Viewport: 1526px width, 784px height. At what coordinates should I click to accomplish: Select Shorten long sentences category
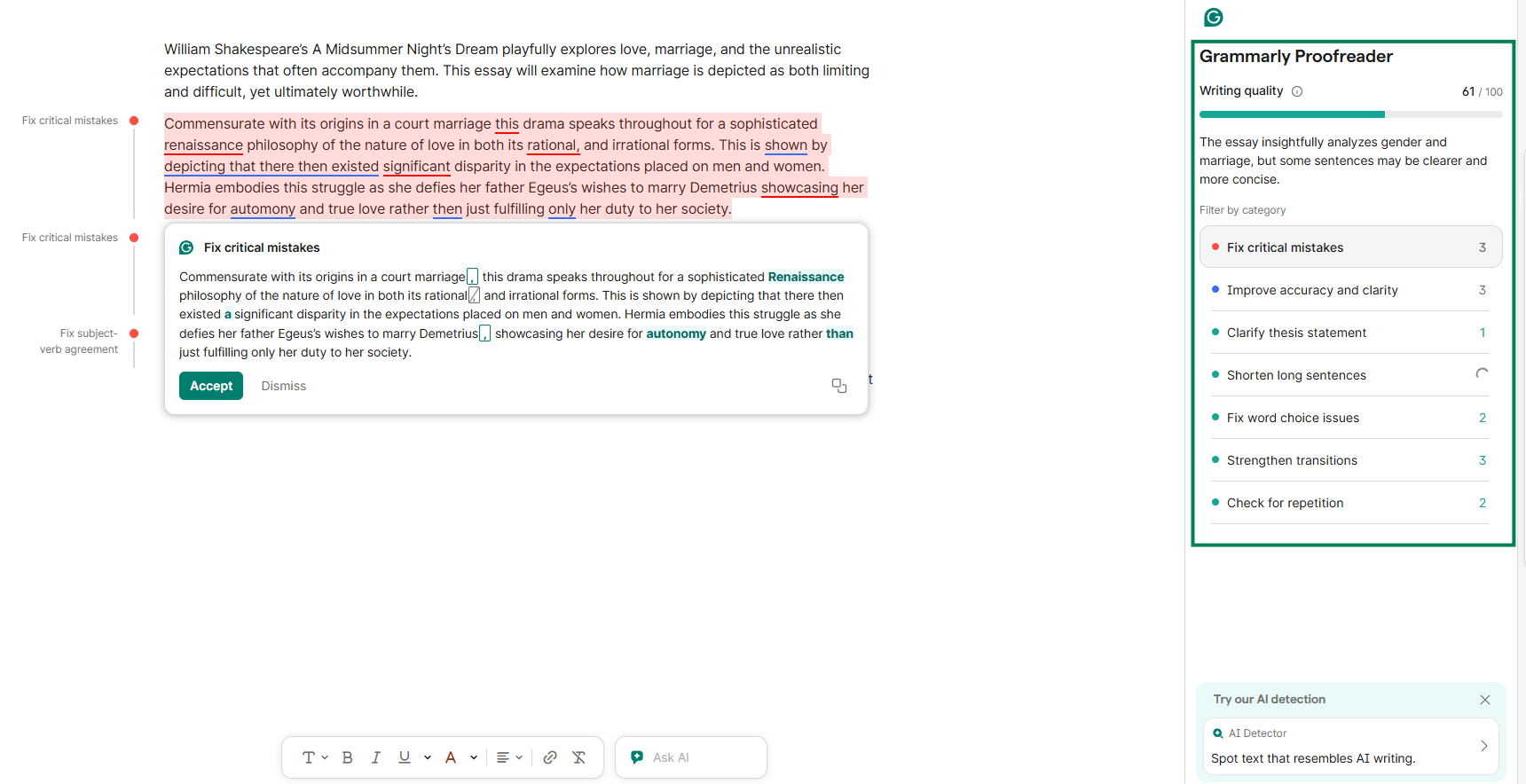coord(1351,375)
